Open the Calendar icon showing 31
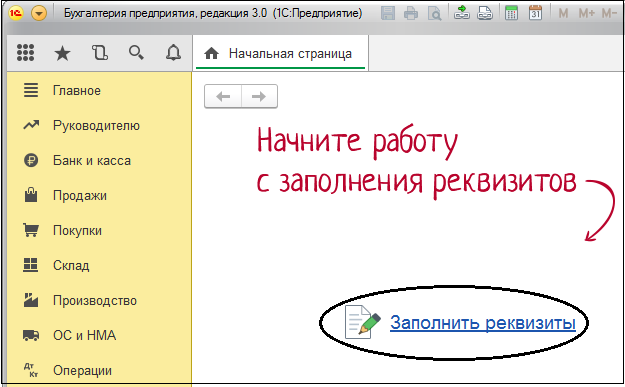The width and height of the screenshot is (625, 387). [x=535, y=13]
